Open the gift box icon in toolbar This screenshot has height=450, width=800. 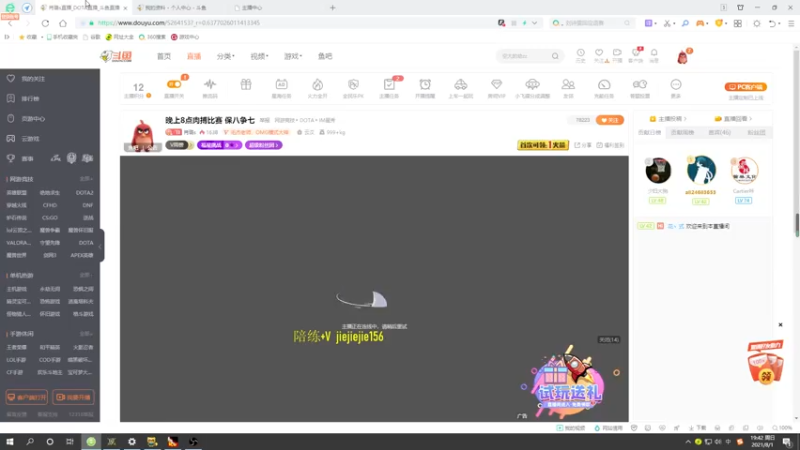coord(246,84)
